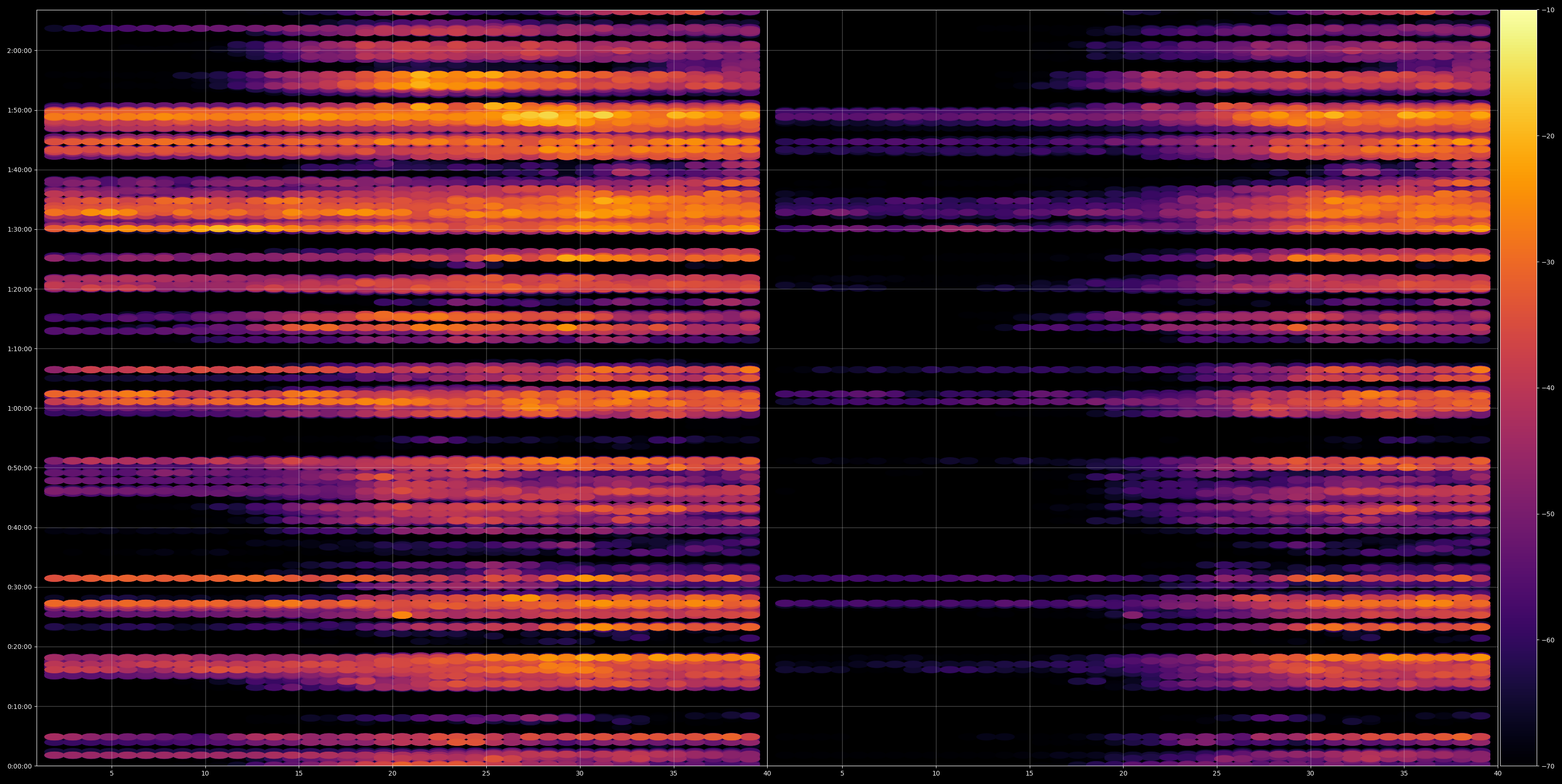Select x-axis label 30 of the left heatmap
1562x784 pixels.
point(580,774)
